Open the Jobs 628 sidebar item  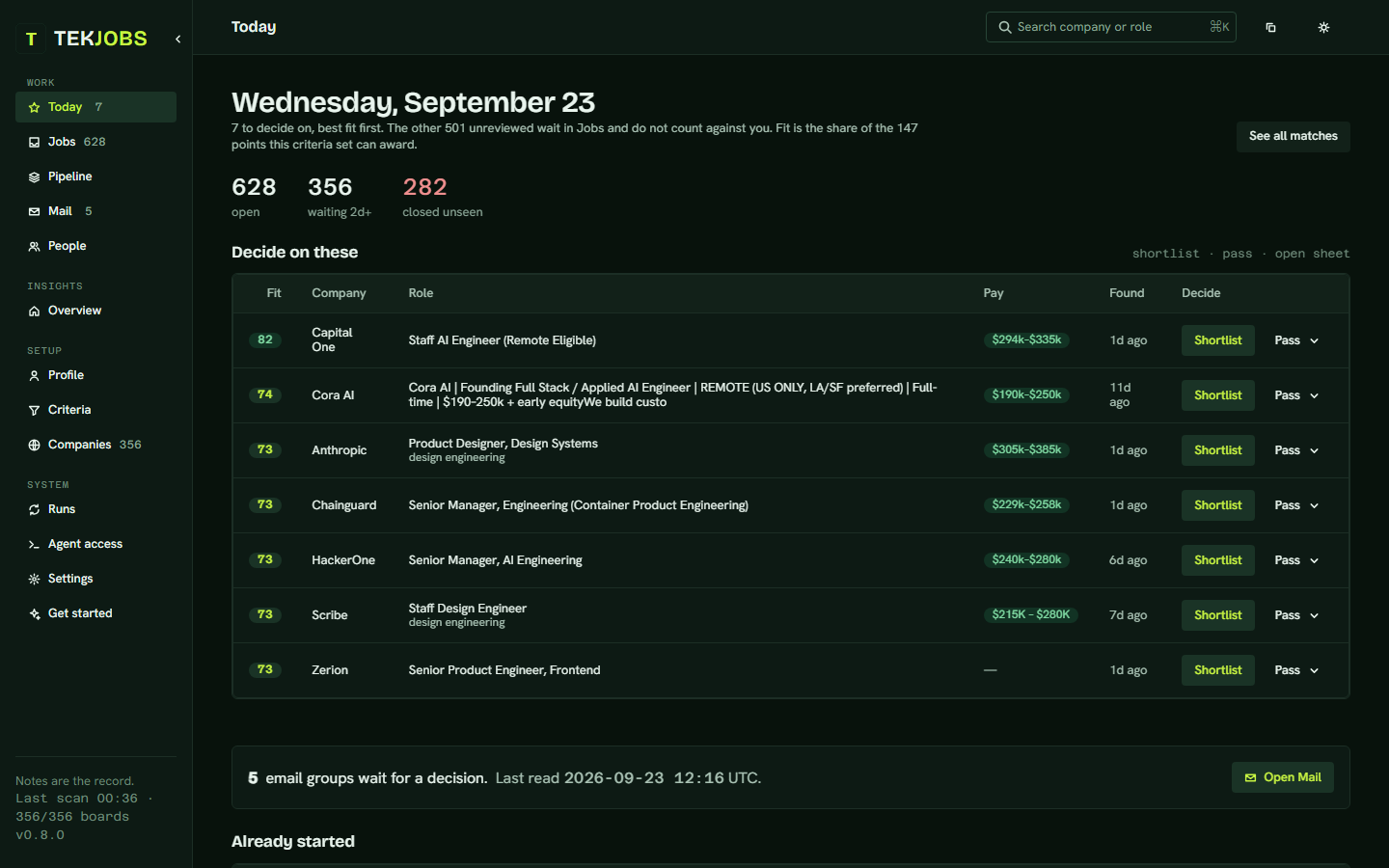coord(95,142)
